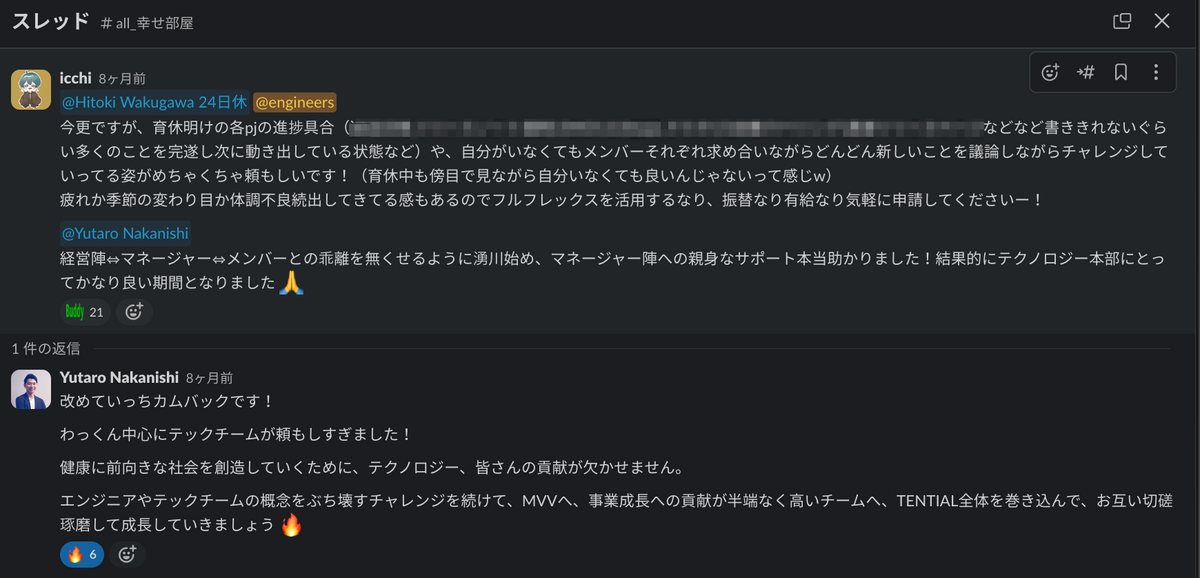This screenshot has height=578, width=1200.
Task: Add a reaction from the message hover toolbar
Action: pos(1050,72)
